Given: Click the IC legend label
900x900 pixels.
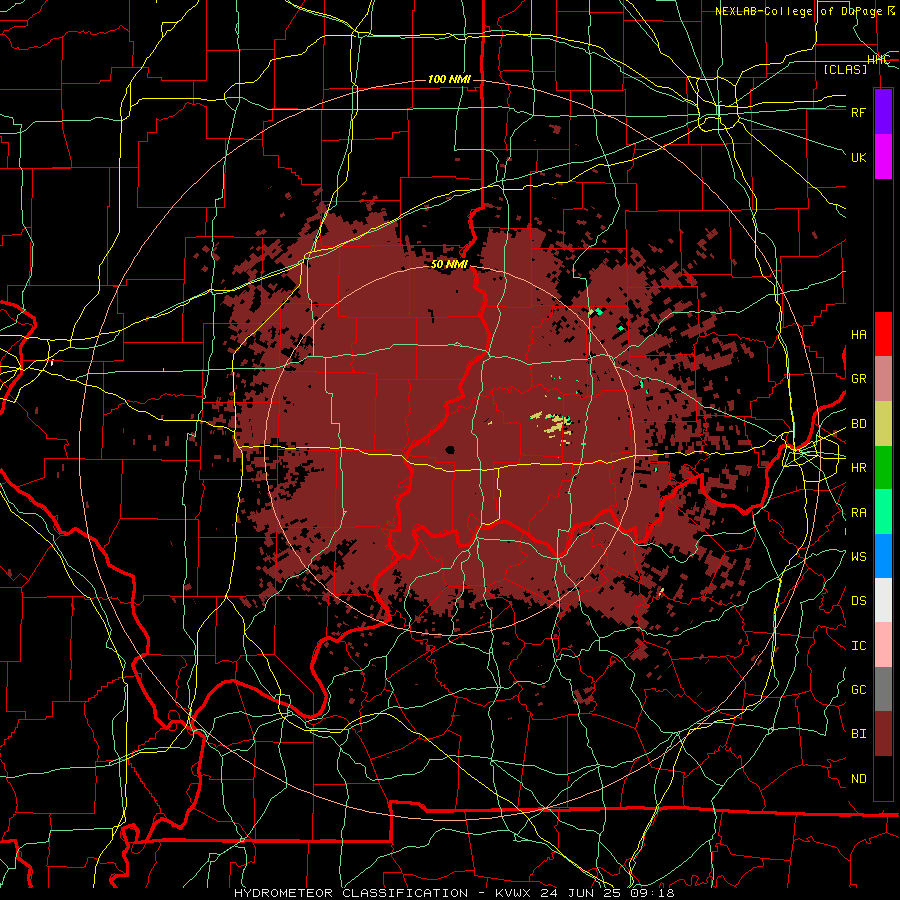Looking at the screenshot, I should (x=858, y=646).
